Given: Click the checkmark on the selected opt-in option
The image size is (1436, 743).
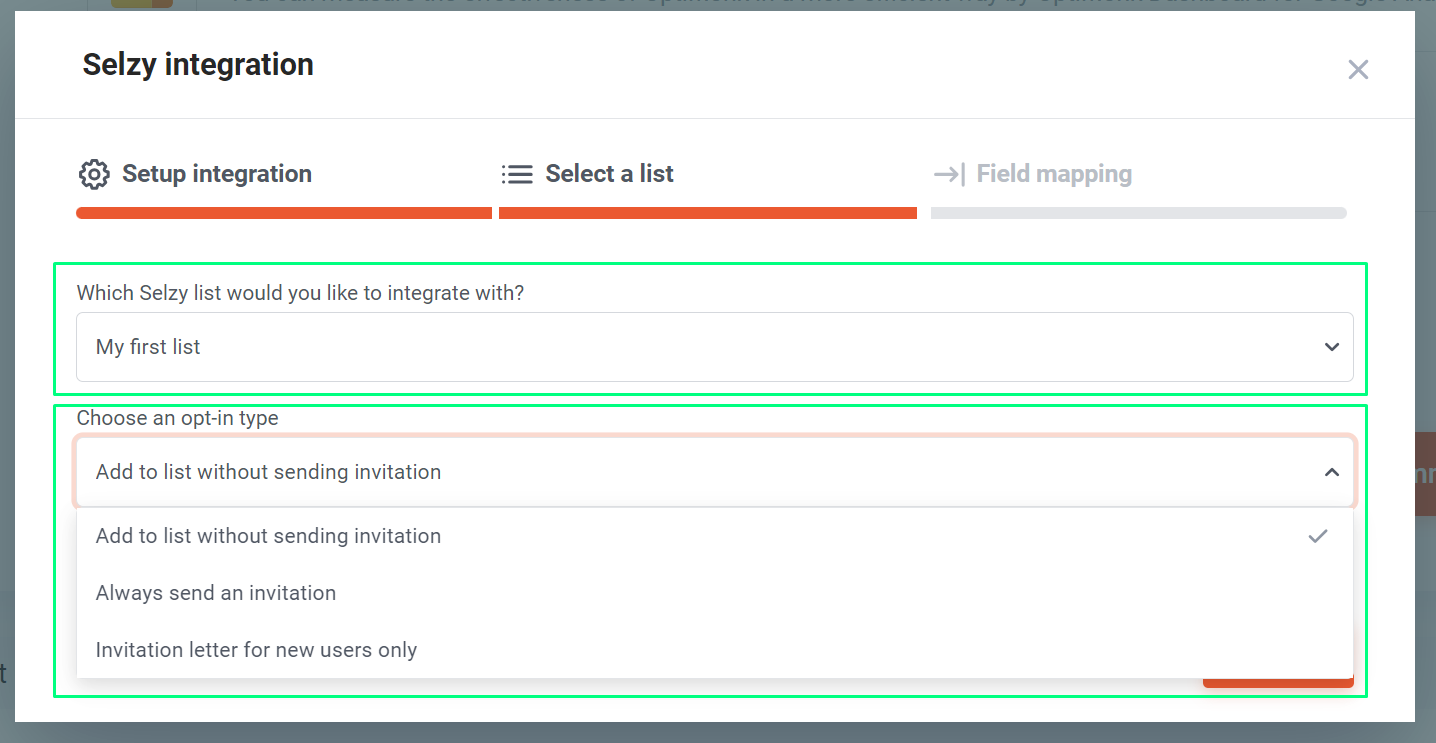Looking at the screenshot, I should [x=1318, y=536].
